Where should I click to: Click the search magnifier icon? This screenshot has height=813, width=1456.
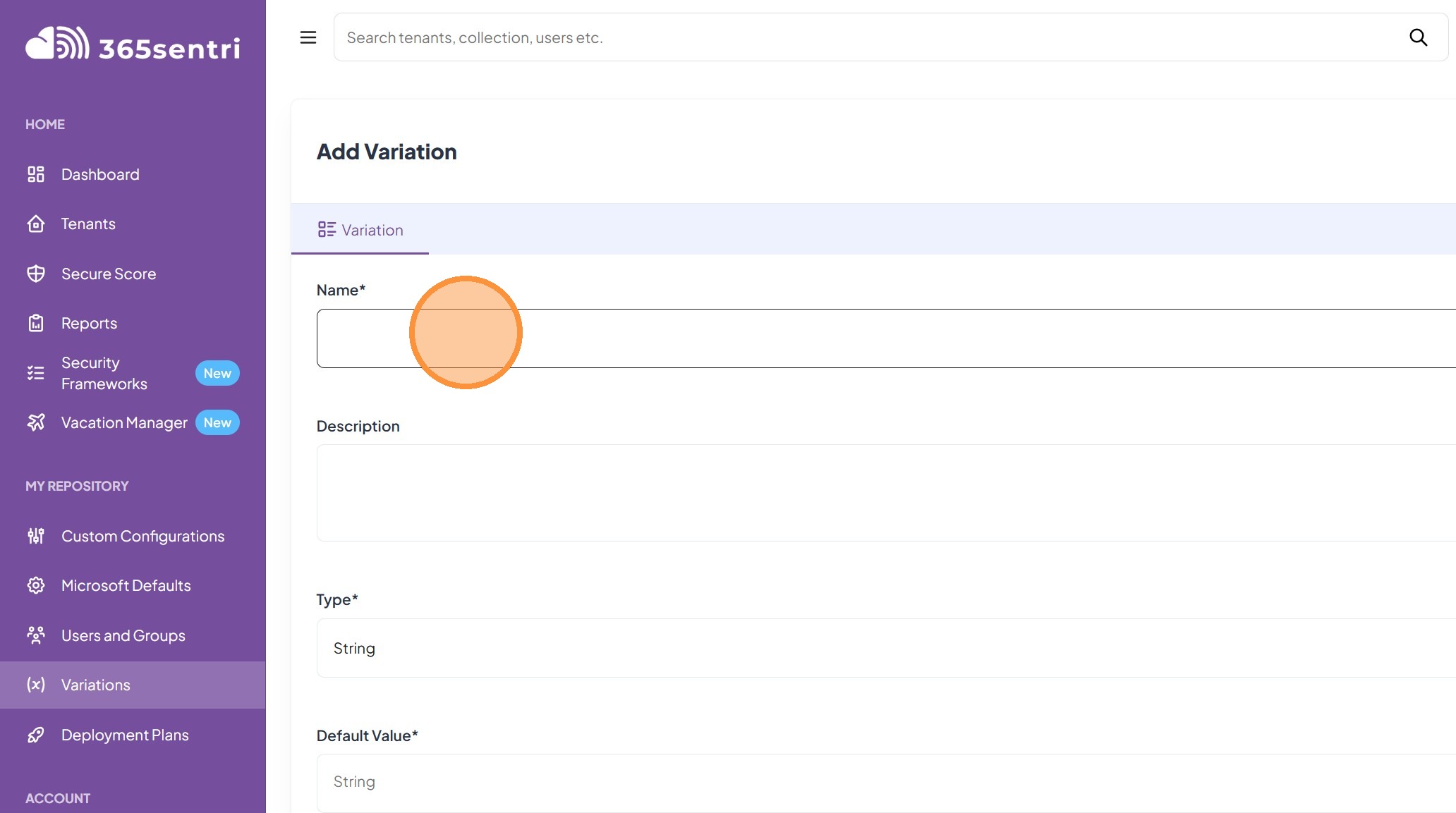pos(1418,37)
